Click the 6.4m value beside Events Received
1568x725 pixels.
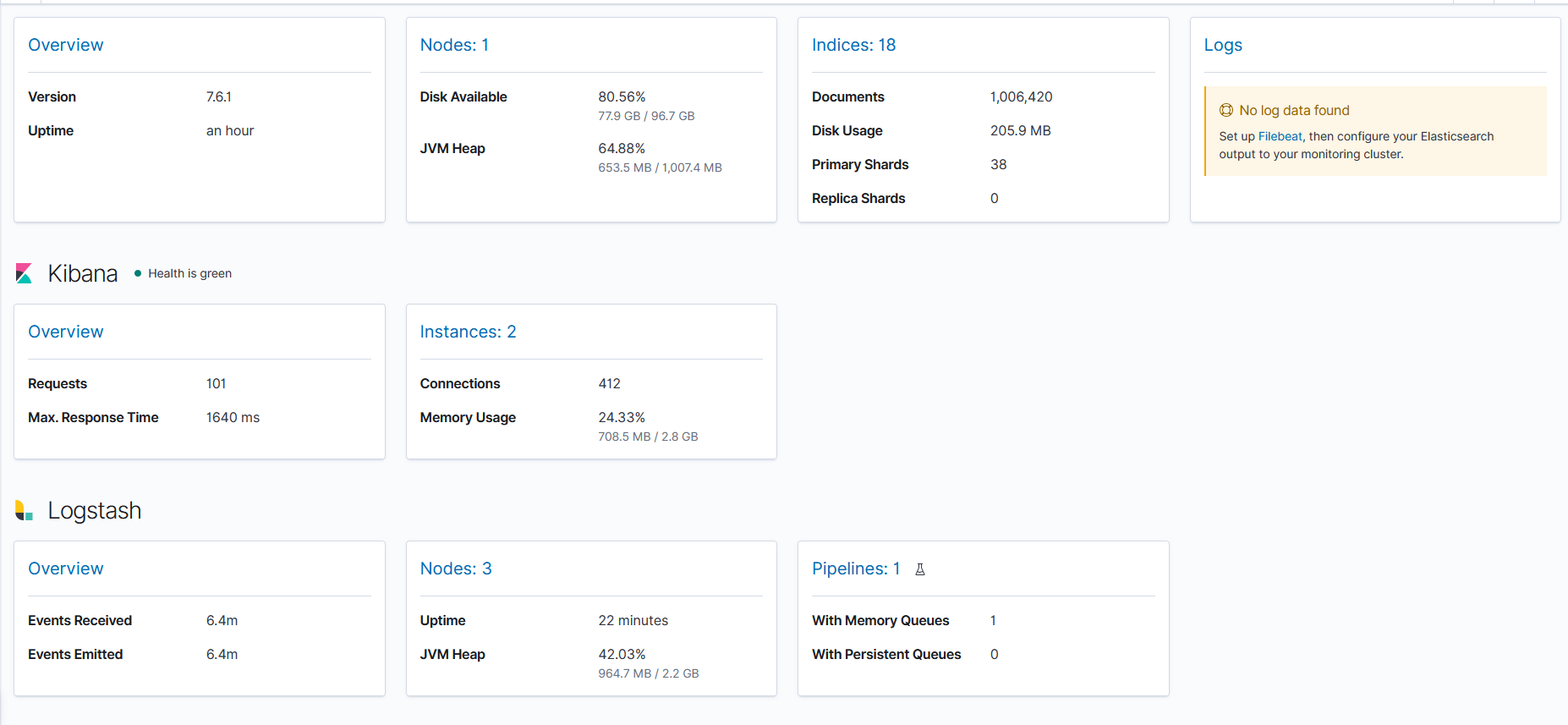(222, 620)
